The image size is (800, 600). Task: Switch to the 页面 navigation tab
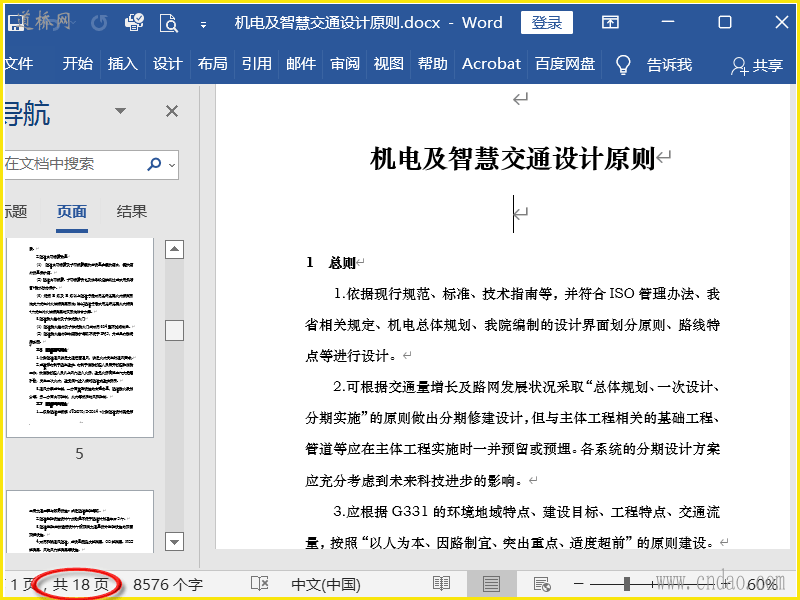click(71, 211)
